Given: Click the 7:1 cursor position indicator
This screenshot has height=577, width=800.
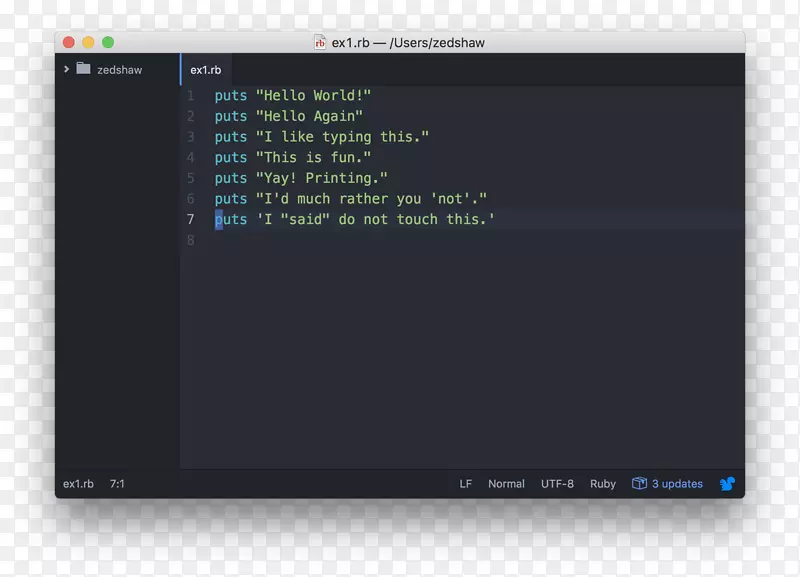Looking at the screenshot, I should [x=117, y=483].
